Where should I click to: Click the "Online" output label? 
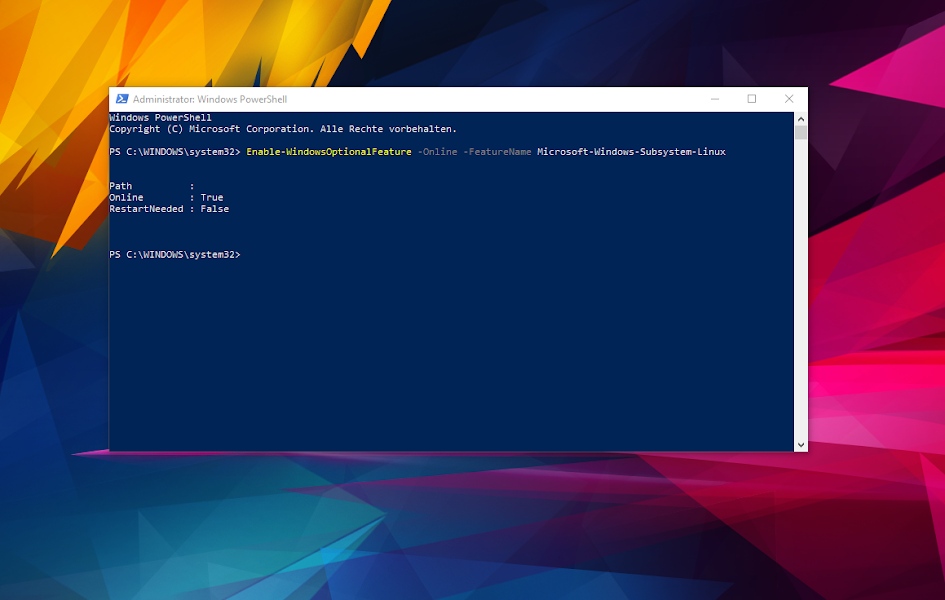pos(126,198)
